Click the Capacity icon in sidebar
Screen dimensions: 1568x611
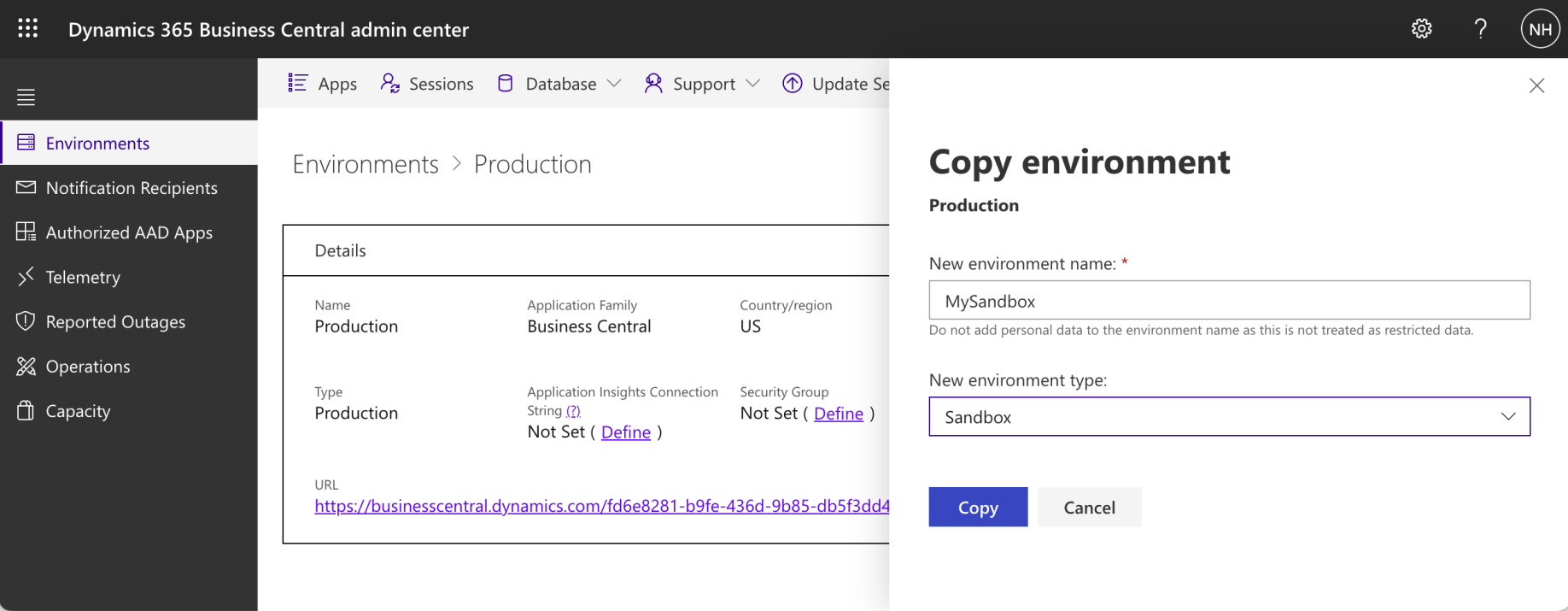coord(26,411)
